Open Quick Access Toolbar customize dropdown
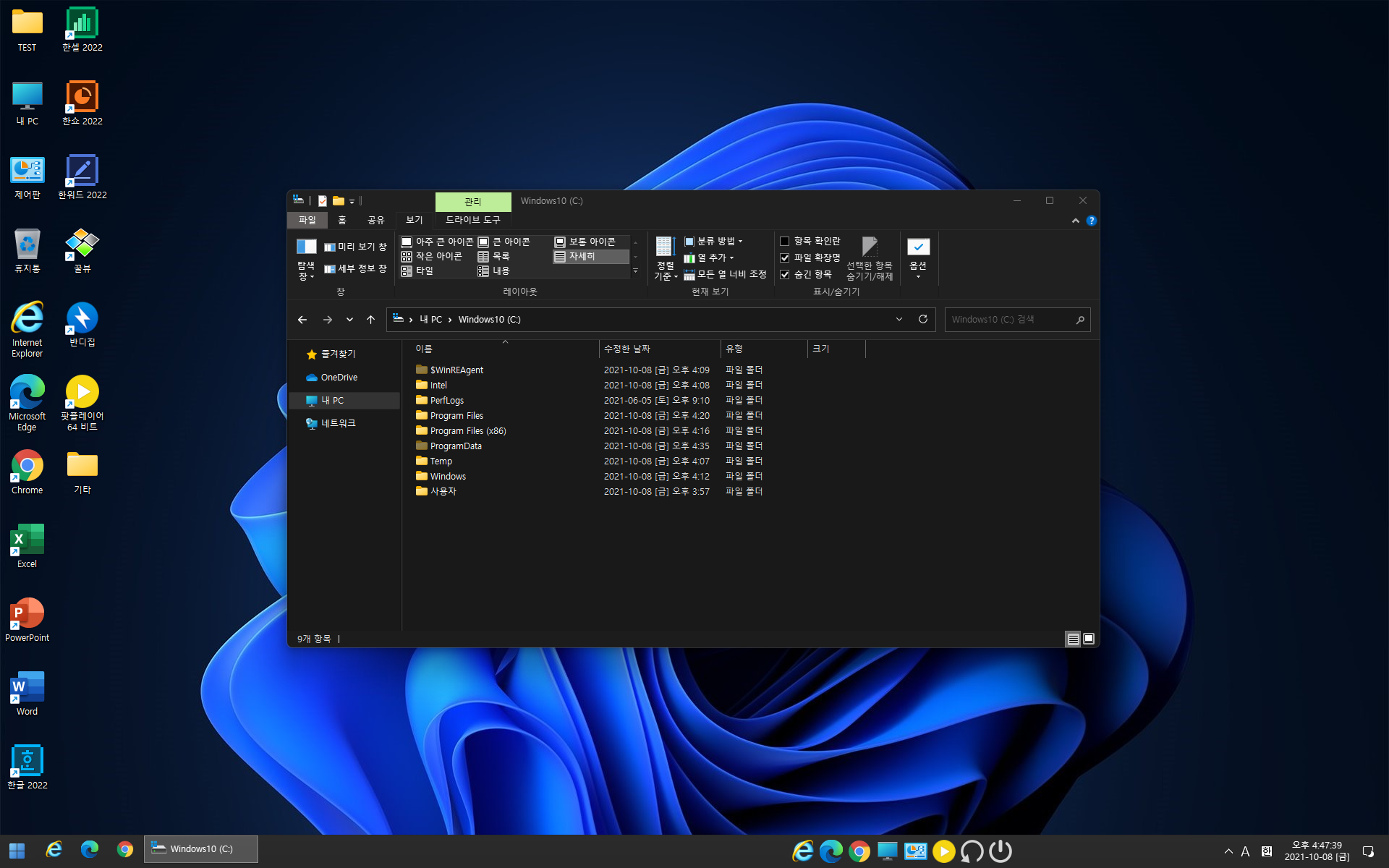1389x868 pixels. [x=352, y=202]
